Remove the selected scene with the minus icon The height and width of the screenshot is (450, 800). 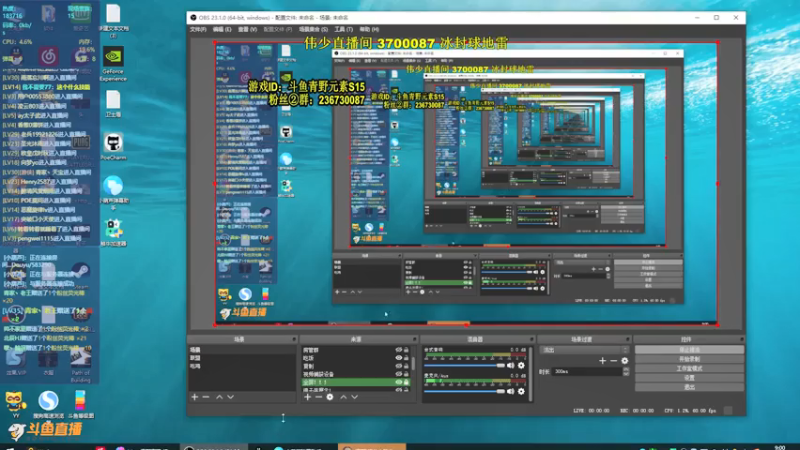click(206, 397)
